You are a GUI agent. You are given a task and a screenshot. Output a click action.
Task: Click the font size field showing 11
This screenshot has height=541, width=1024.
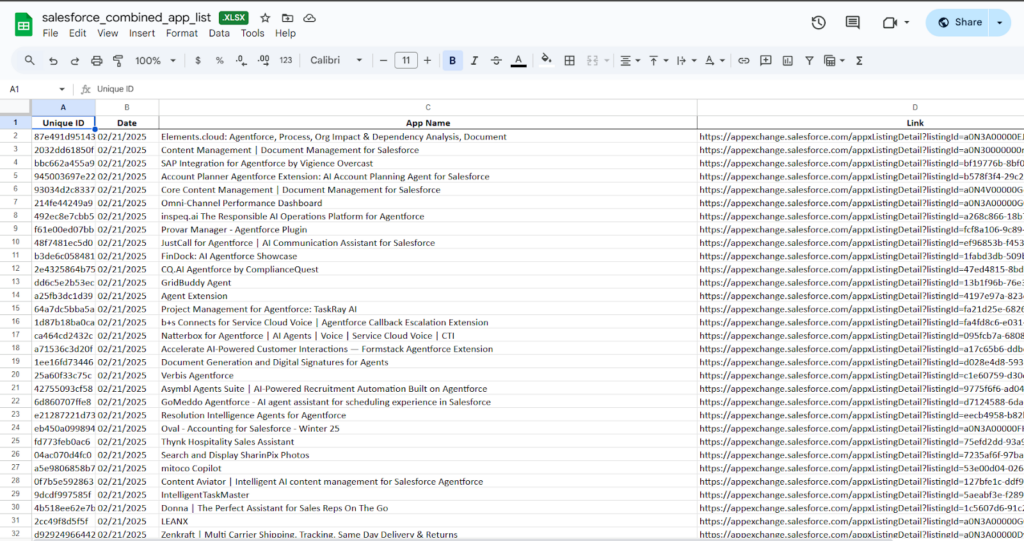(x=405, y=61)
